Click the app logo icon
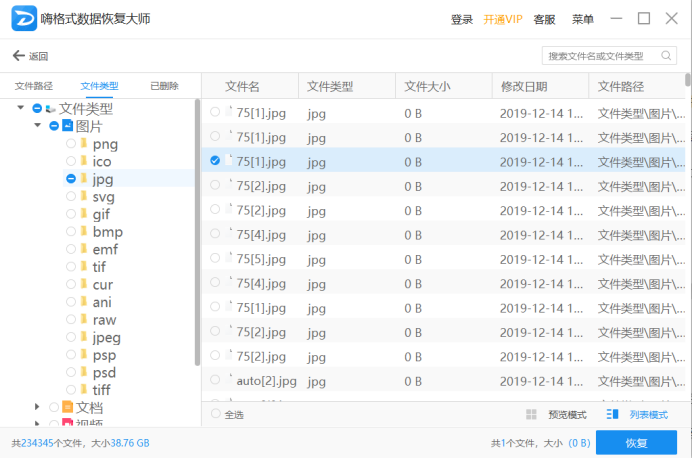Viewport: 692px width, 458px height. click(24, 19)
